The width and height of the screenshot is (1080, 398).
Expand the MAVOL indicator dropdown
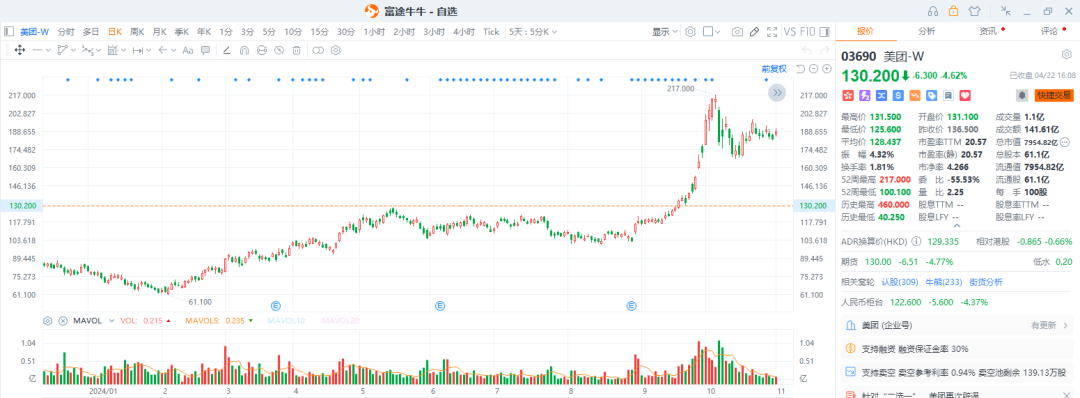[x=111, y=321]
